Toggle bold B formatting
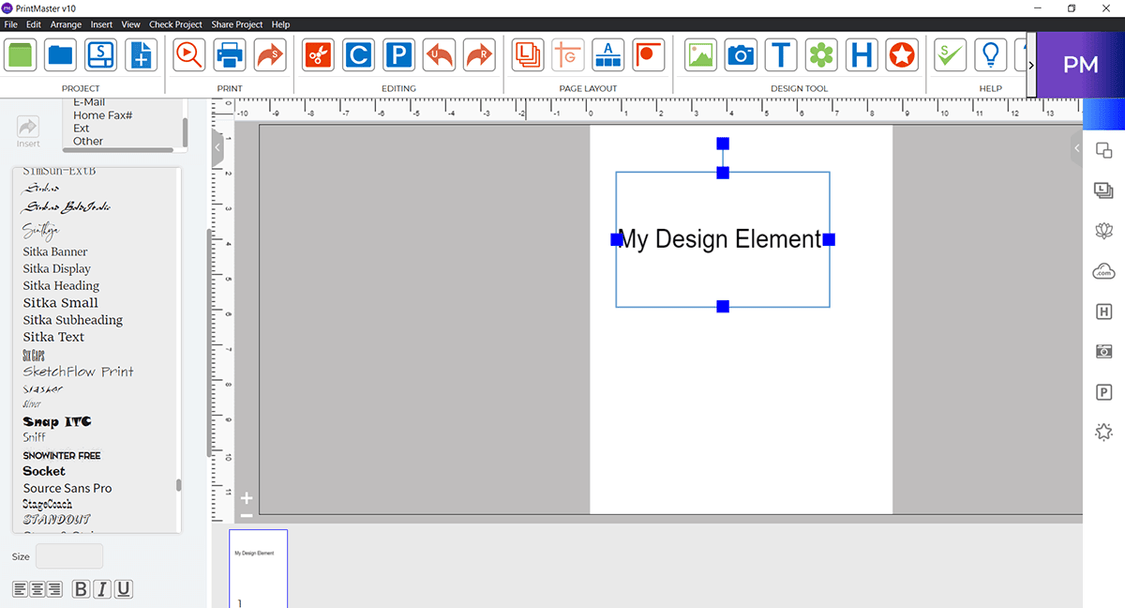 81,589
